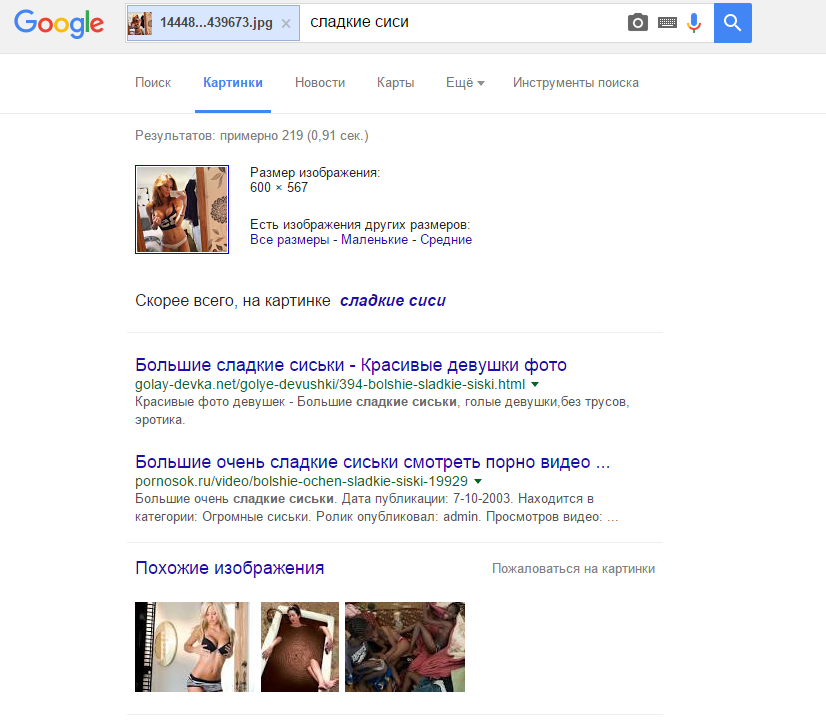Remove the uploaded image chip with the x
This screenshot has height=723, width=826.
[286, 23]
